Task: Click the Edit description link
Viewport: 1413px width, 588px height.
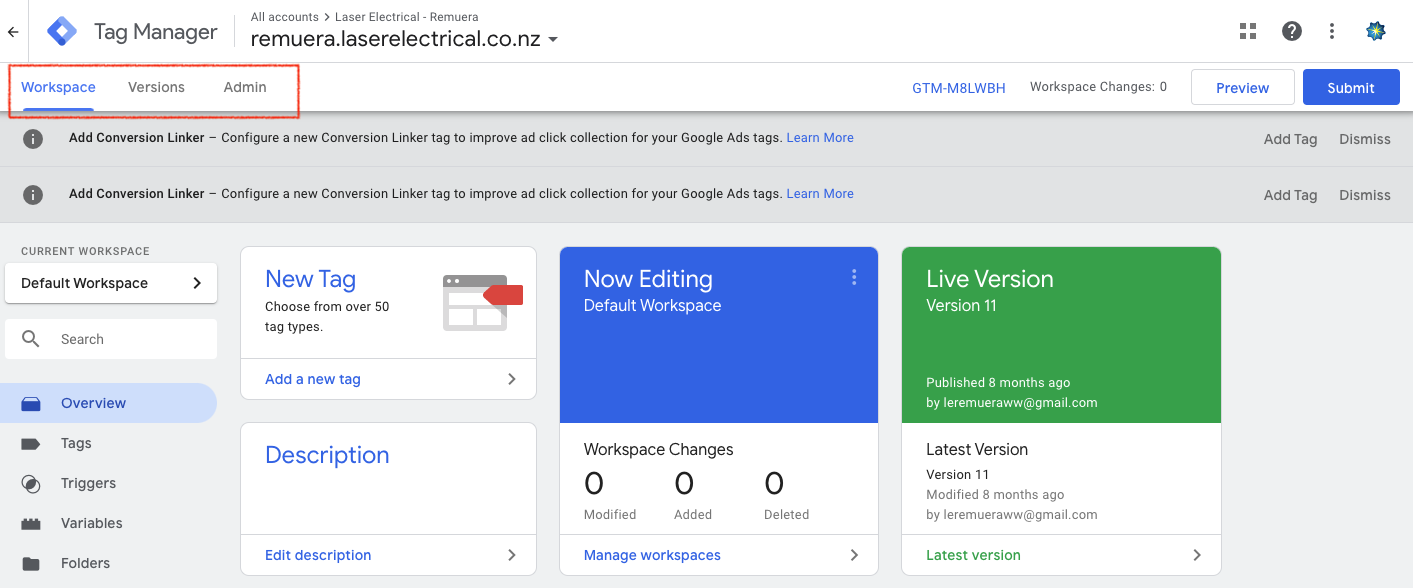Action: click(318, 556)
